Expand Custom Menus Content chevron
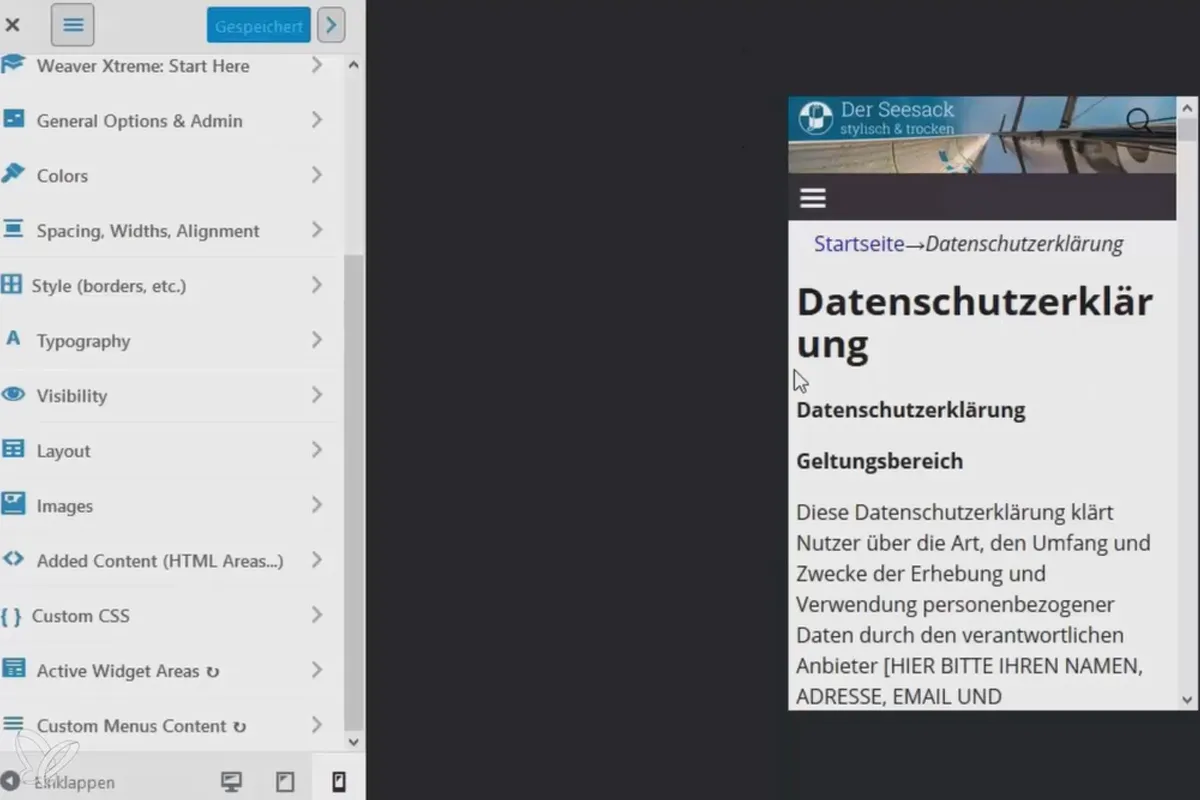The width and height of the screenshot is (1200, 800). (x=316, y=725)
